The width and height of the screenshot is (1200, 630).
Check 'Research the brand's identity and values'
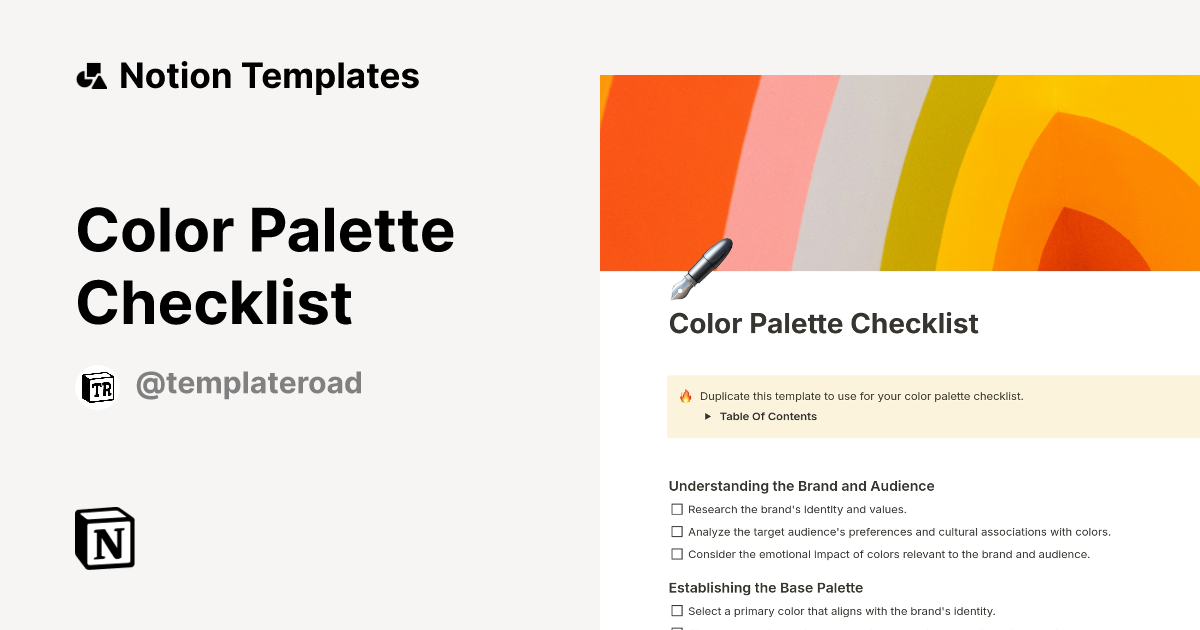677,509
